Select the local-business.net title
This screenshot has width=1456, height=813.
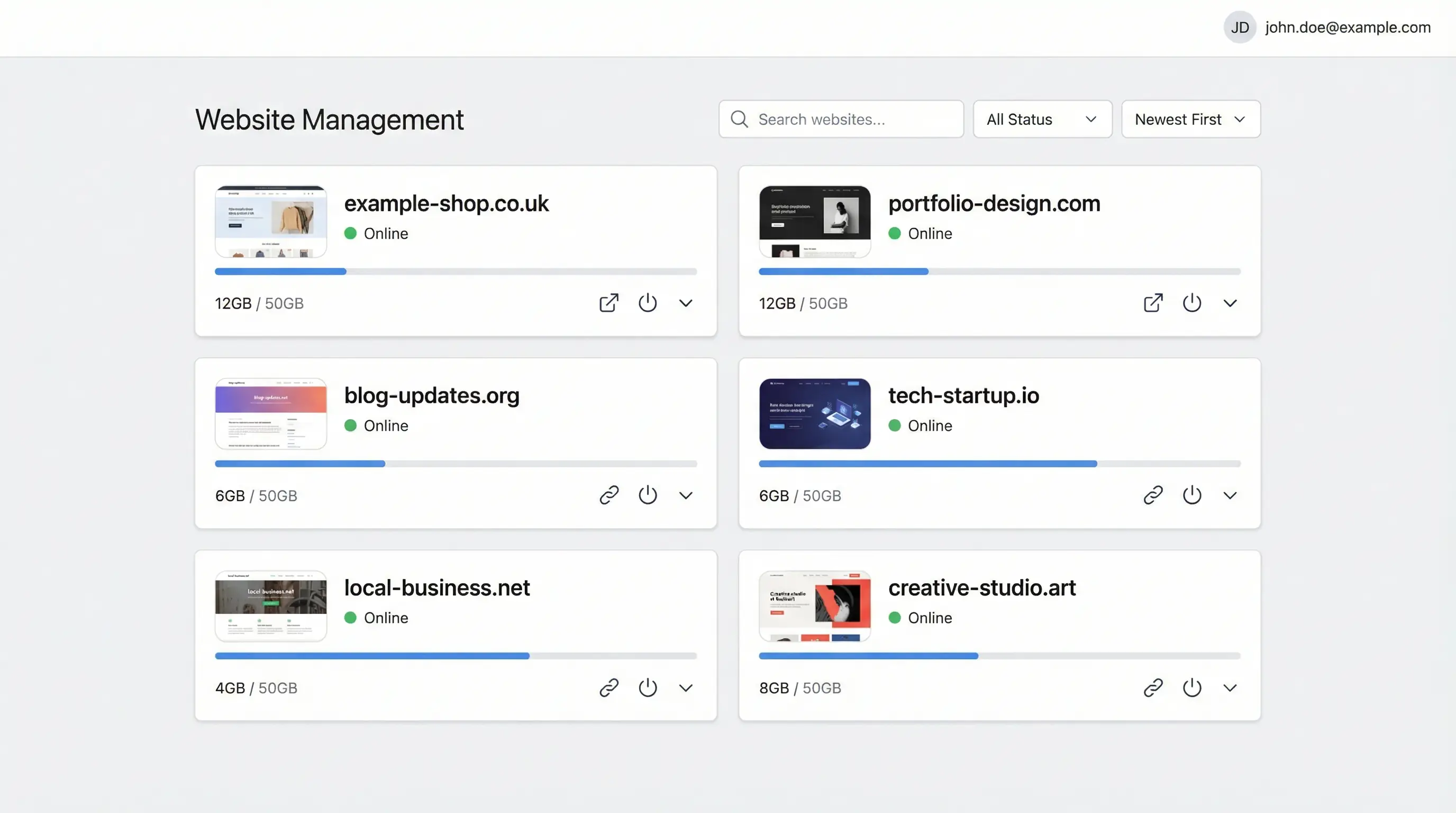tap(437, 588)
